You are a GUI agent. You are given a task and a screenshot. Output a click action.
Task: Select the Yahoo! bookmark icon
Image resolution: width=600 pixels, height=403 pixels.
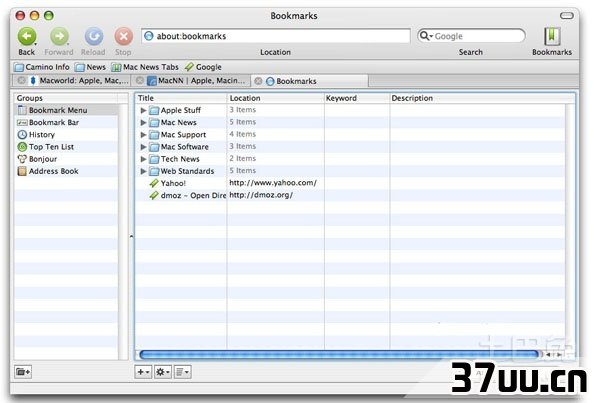point(154,183)
